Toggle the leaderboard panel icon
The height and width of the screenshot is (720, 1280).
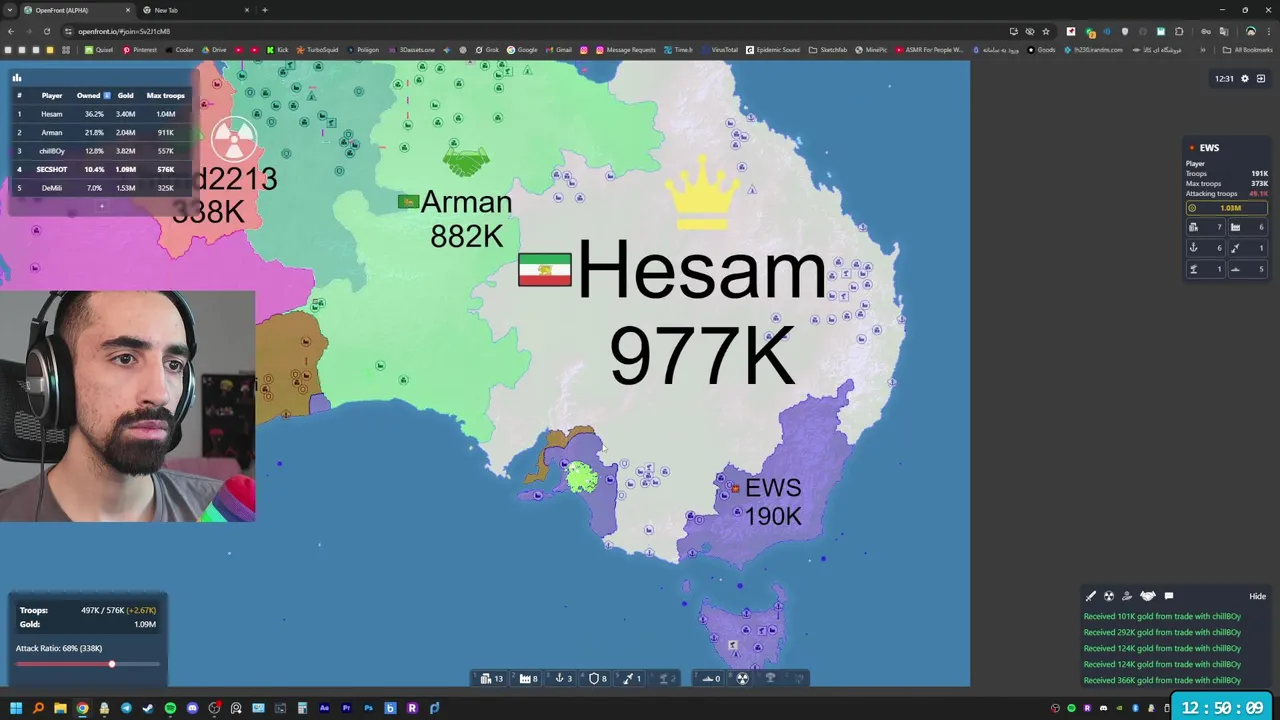pos(17,77)
